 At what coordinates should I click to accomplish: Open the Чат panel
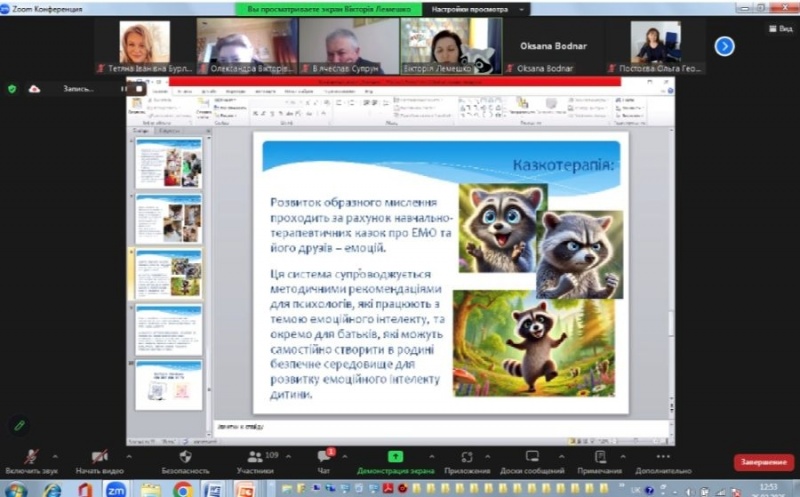[324, 460]
